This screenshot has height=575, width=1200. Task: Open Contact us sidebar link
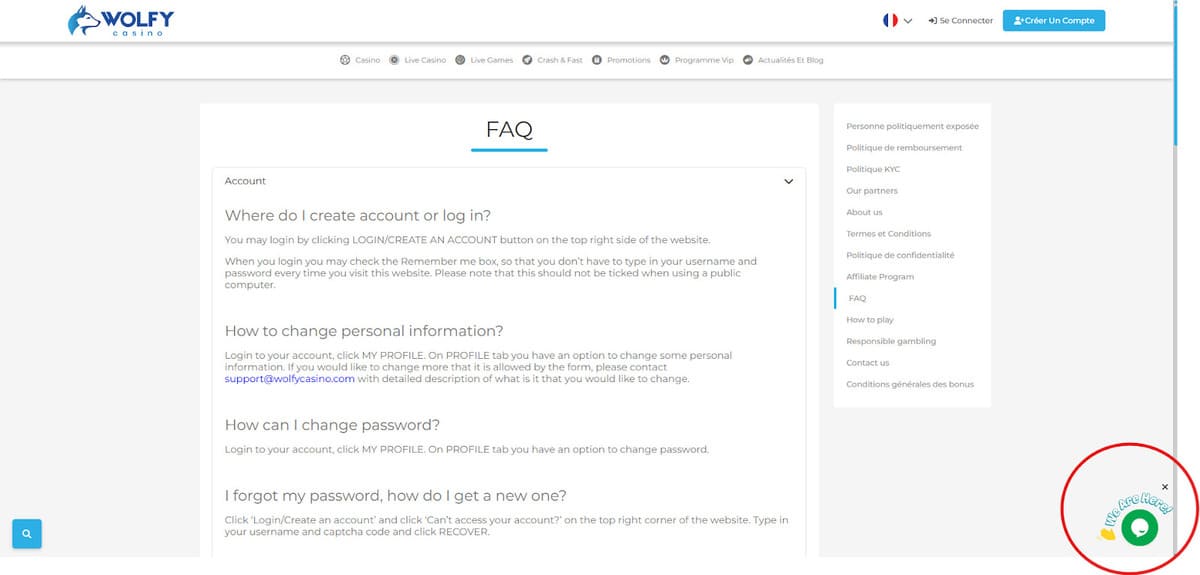[x=867, y=363]
